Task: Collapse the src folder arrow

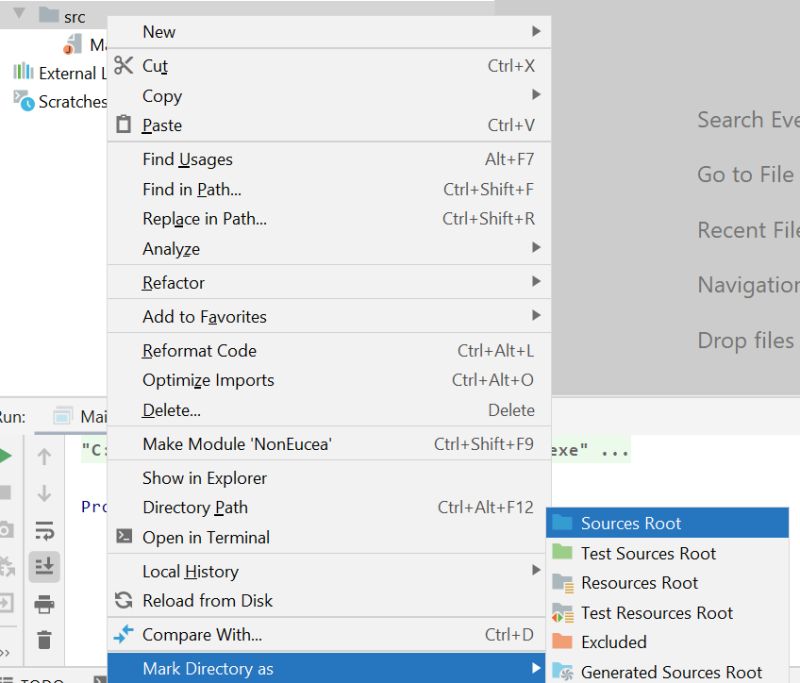Action: [19, 11]
